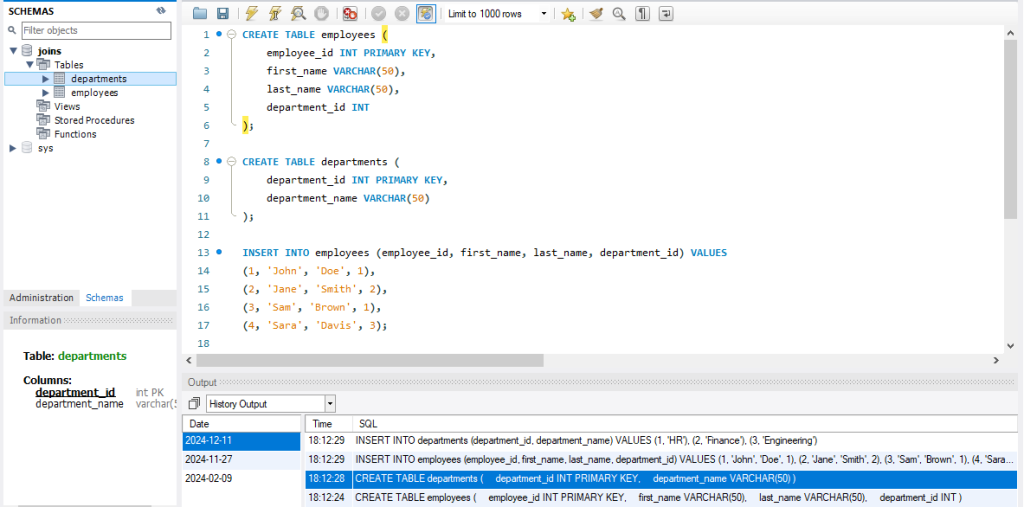Save current statement as favorite snippet
The width and height of the screenshot is (1024, 507).
point(568,14)
